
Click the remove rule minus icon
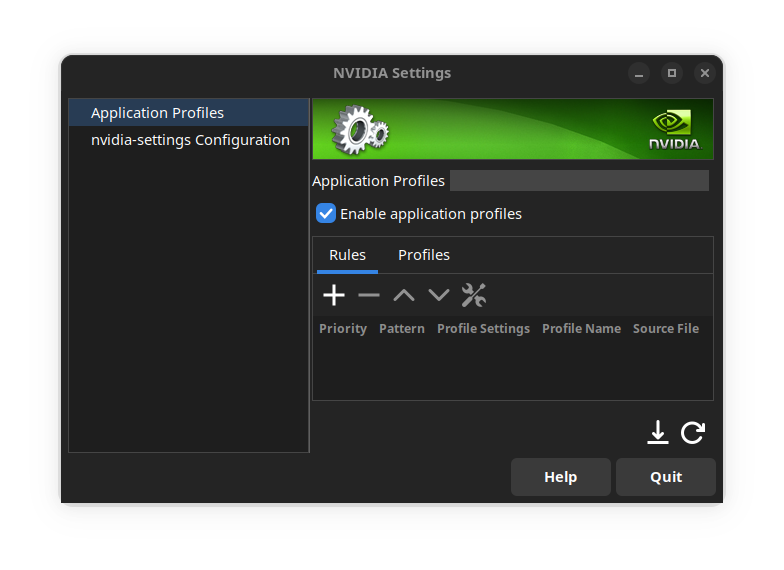(369, 295)
